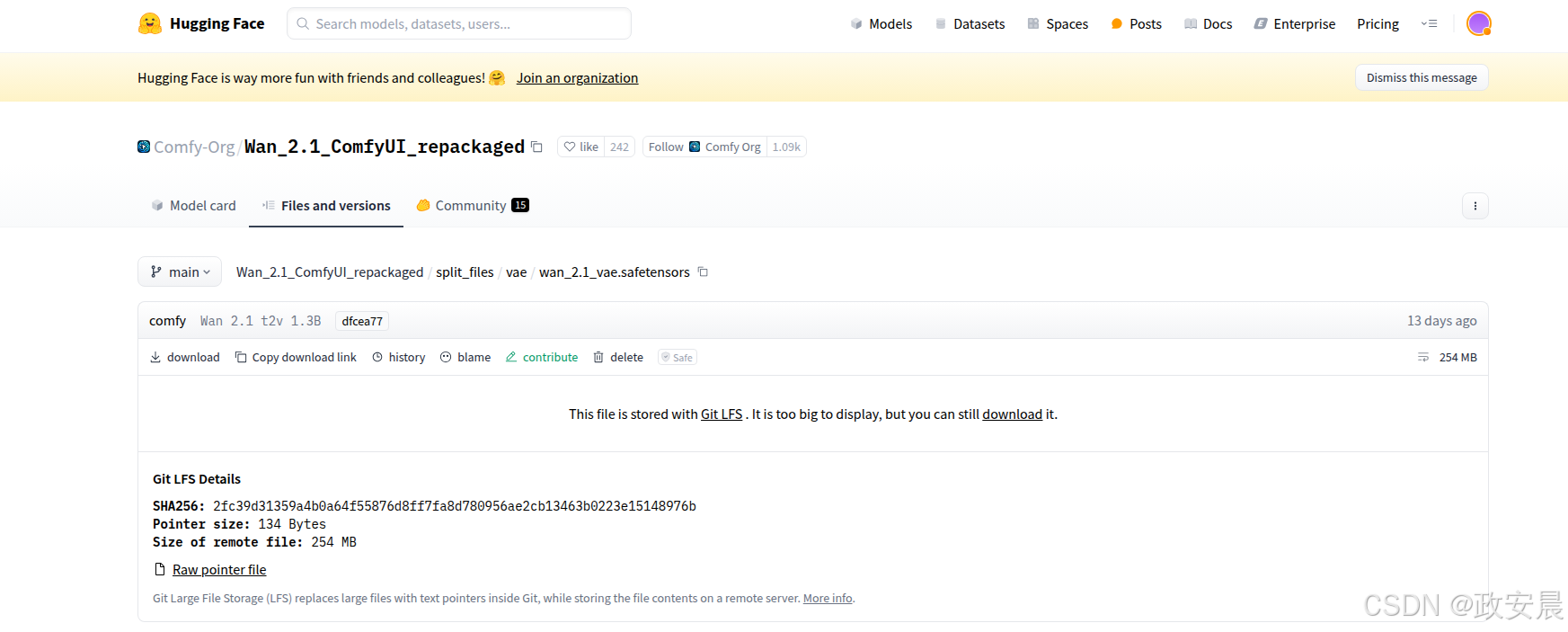1568x632 pixels.
Task: Open the Models page
Action: click(881, 23)
